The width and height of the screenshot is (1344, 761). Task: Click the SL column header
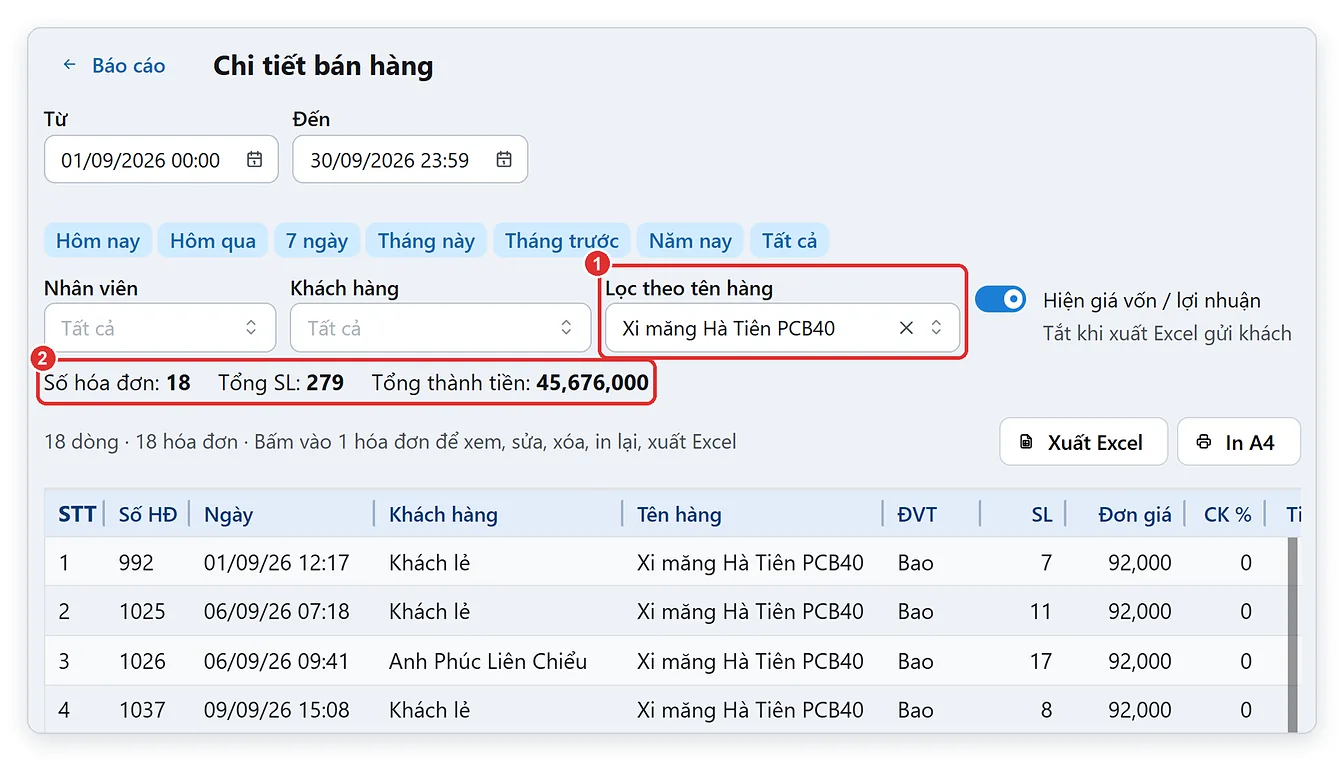tap(1042, 515)
